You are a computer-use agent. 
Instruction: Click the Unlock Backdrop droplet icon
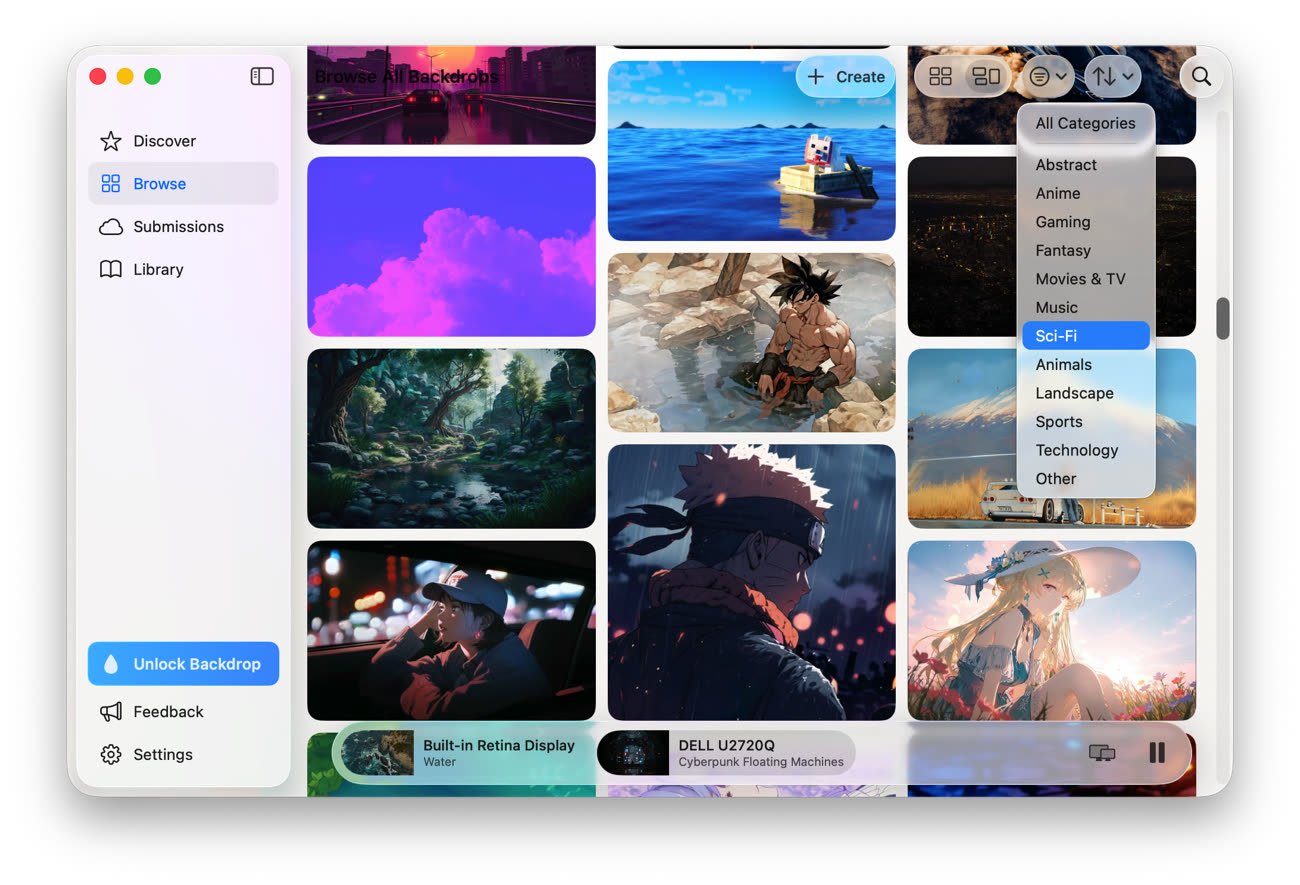[x=111, y=664]
